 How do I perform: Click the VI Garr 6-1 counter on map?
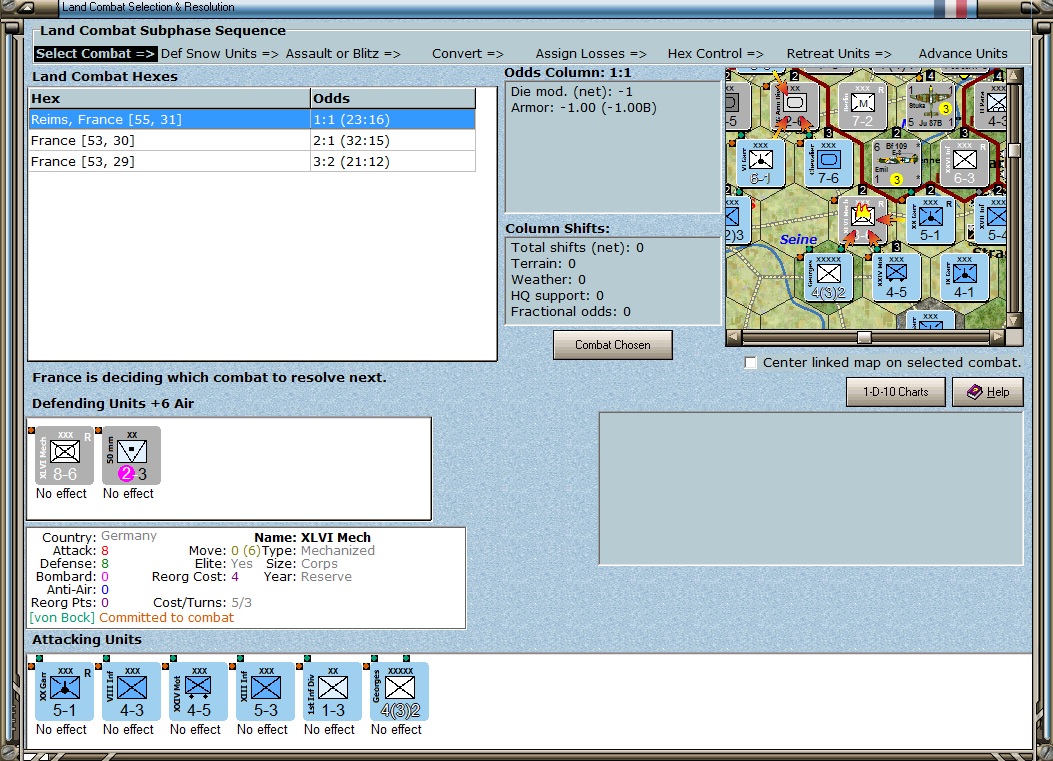point(760,163)
